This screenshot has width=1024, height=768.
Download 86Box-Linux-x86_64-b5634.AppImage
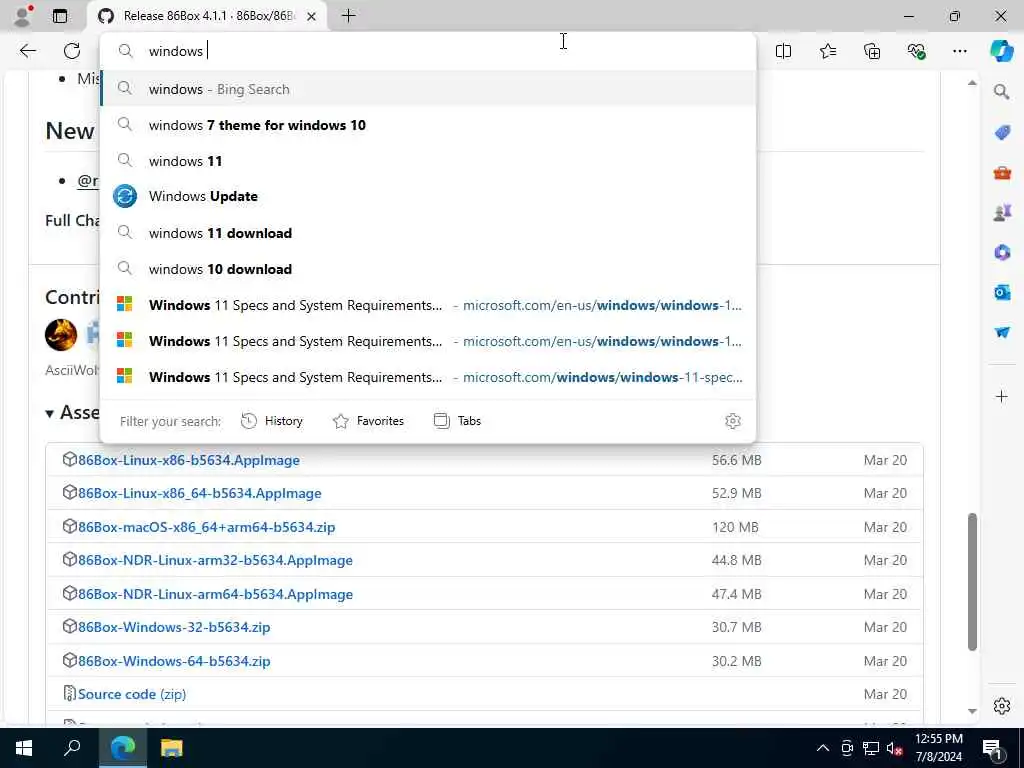click(200, 493)
